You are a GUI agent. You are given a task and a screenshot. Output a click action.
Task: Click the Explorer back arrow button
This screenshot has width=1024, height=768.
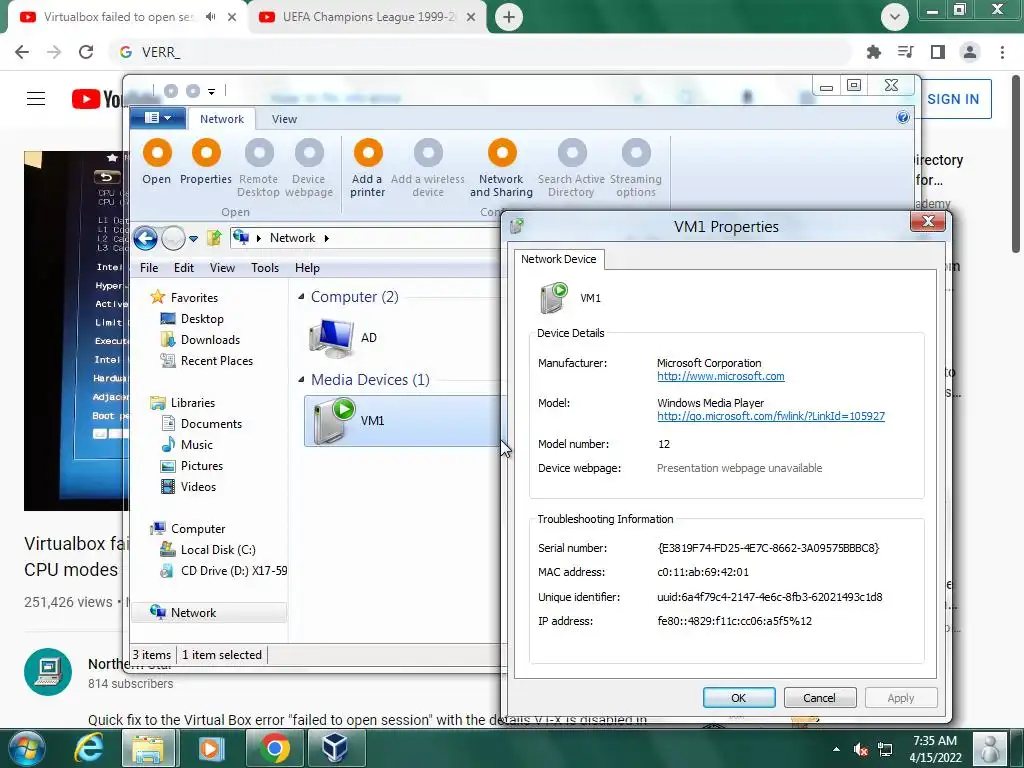pos(146,238)
